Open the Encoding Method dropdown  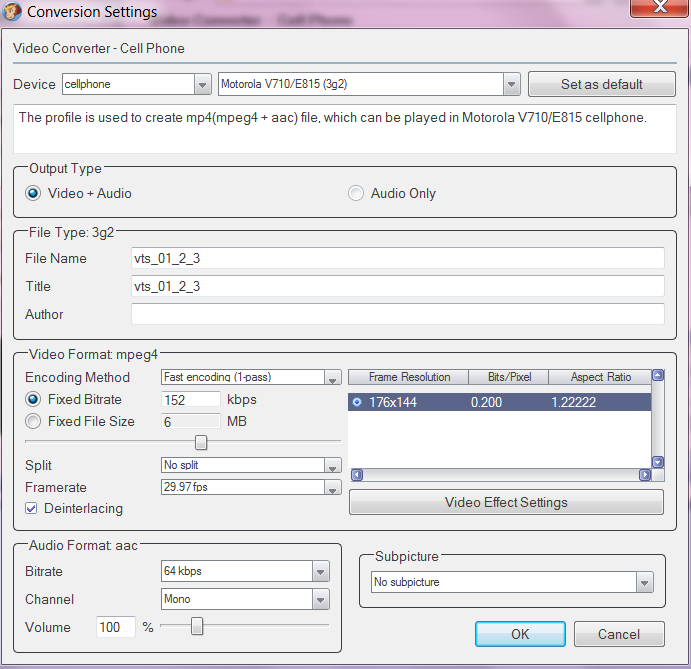point(332,378)
